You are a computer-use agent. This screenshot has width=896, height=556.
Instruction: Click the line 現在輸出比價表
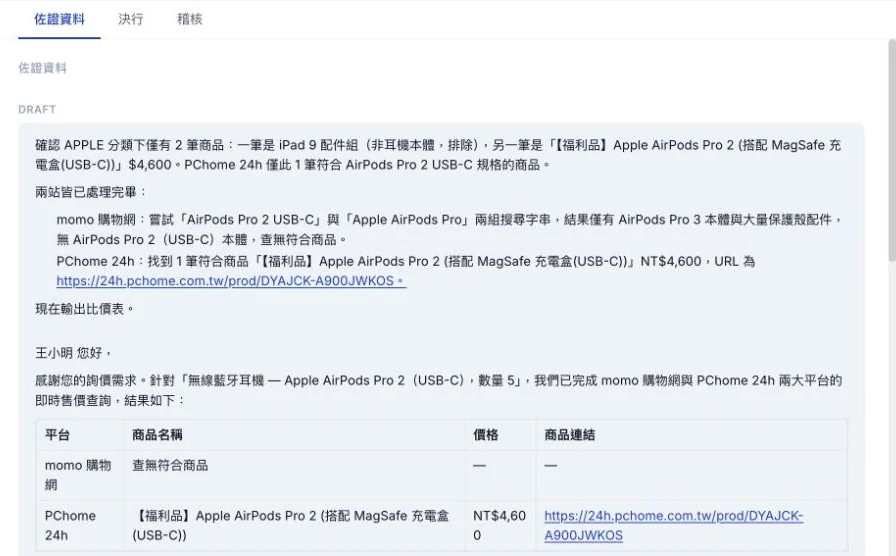tap(85, 309)
